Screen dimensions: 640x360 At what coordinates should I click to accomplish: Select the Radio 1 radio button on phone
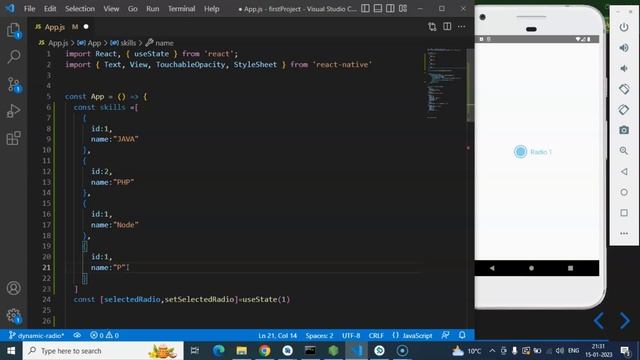click(520, 152)
